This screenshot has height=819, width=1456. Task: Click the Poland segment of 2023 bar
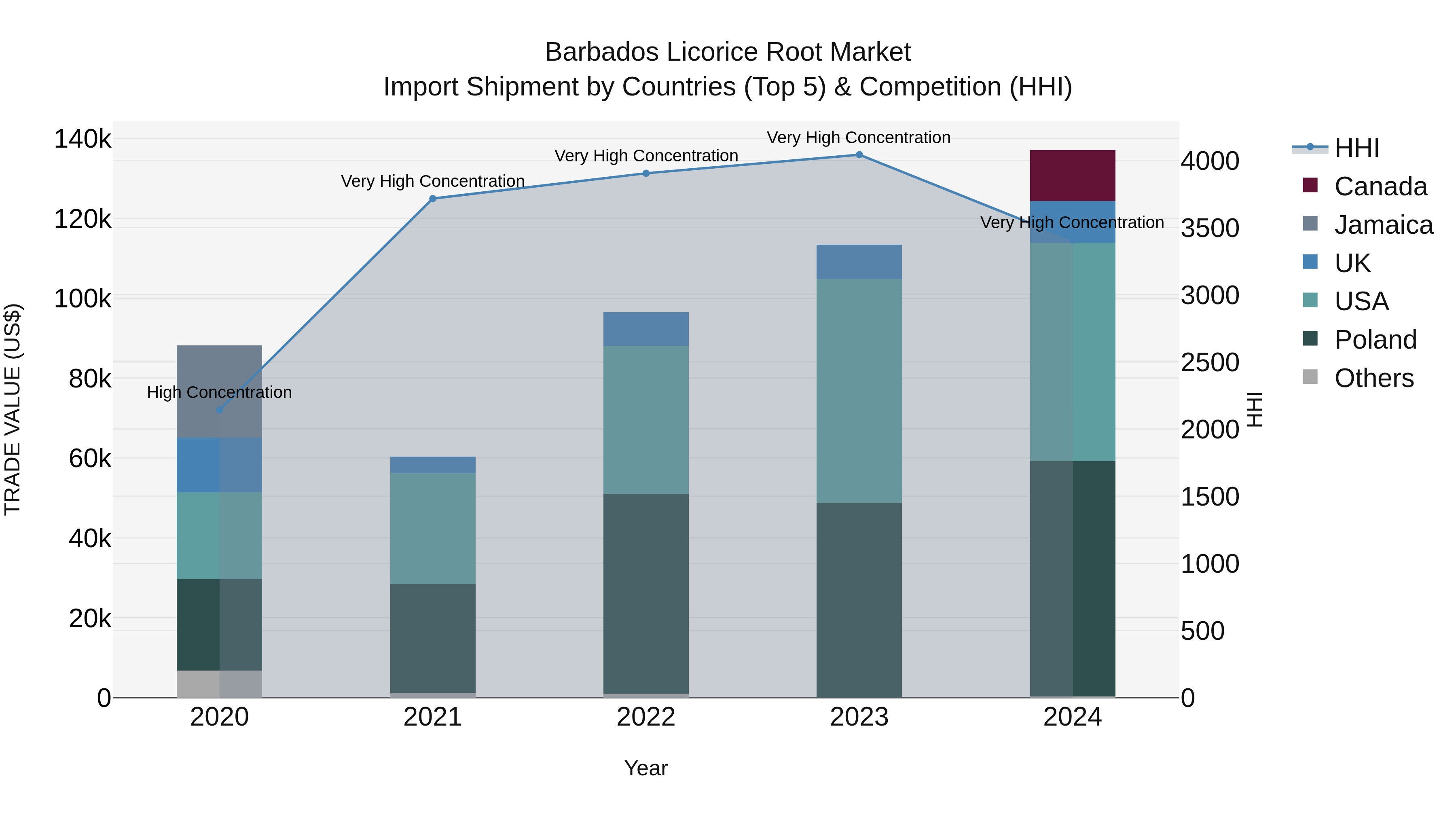coord(859,600)
